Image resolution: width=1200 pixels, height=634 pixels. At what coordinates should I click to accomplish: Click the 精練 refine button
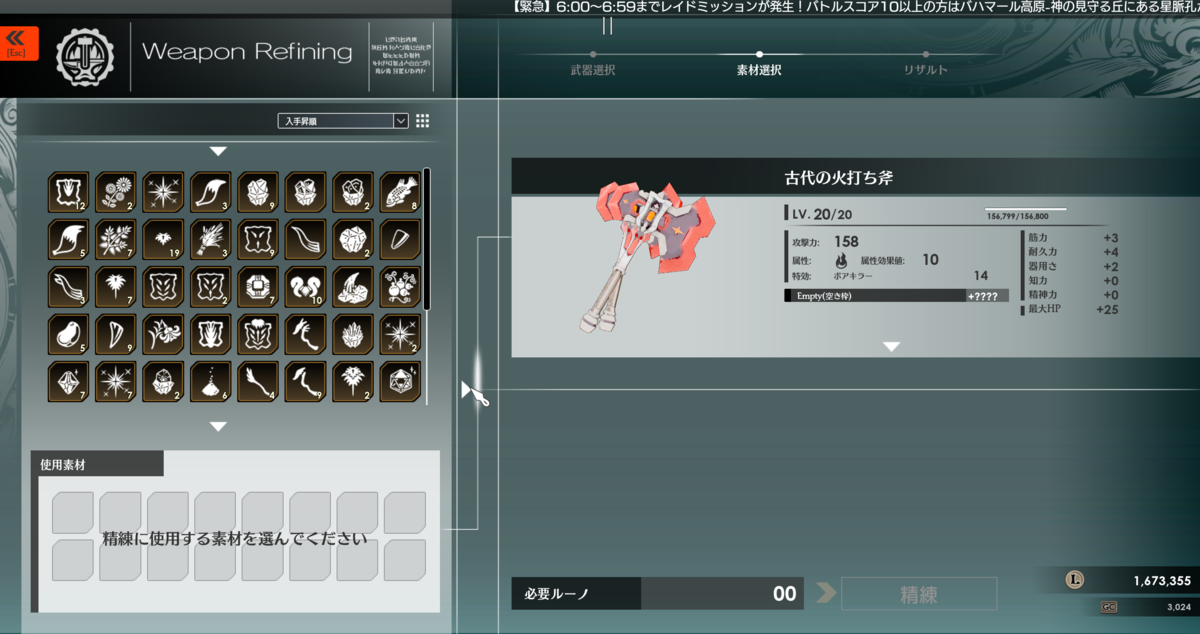tap(919, 594)
